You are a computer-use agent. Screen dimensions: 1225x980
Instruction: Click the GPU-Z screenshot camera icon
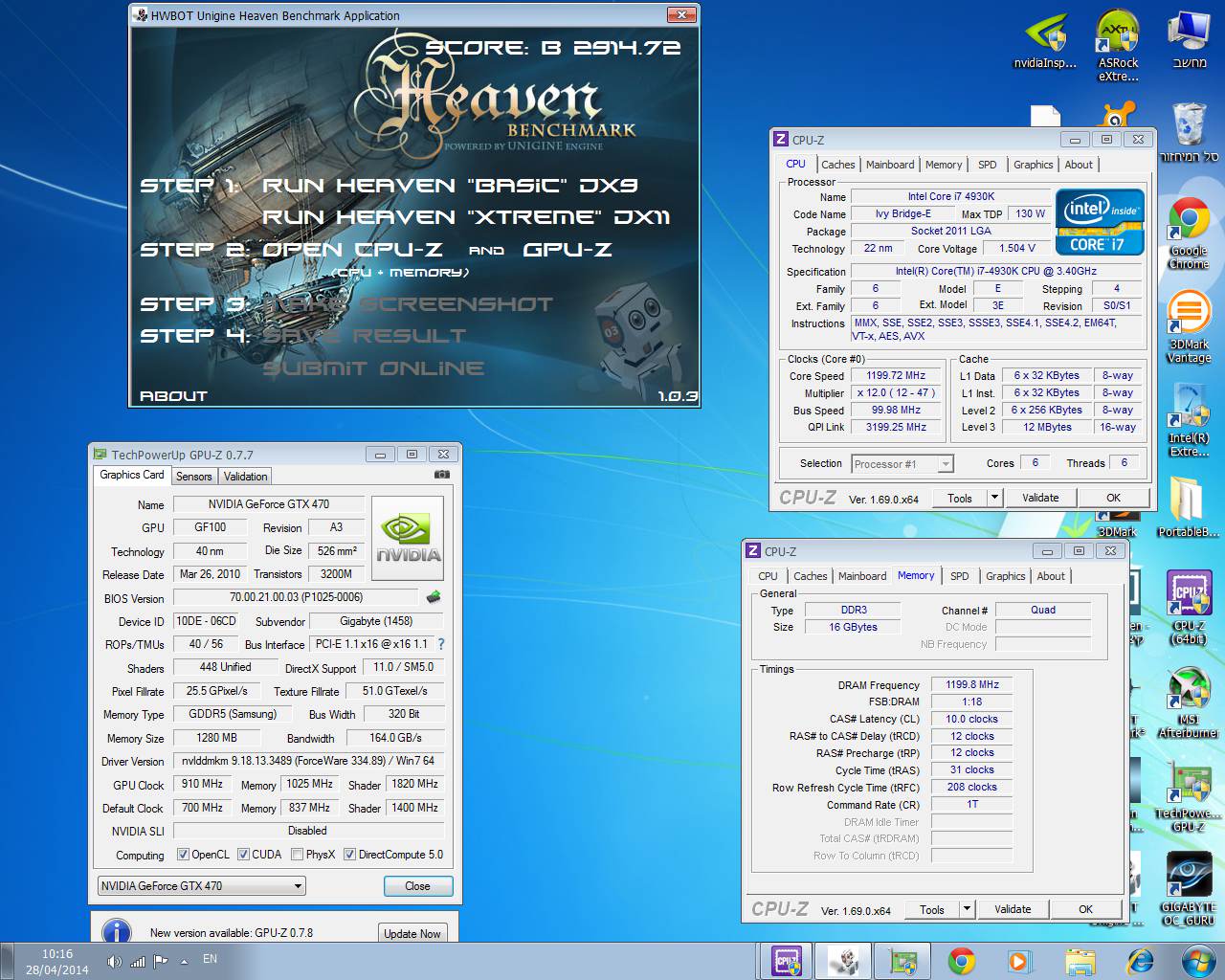(441, 475)
